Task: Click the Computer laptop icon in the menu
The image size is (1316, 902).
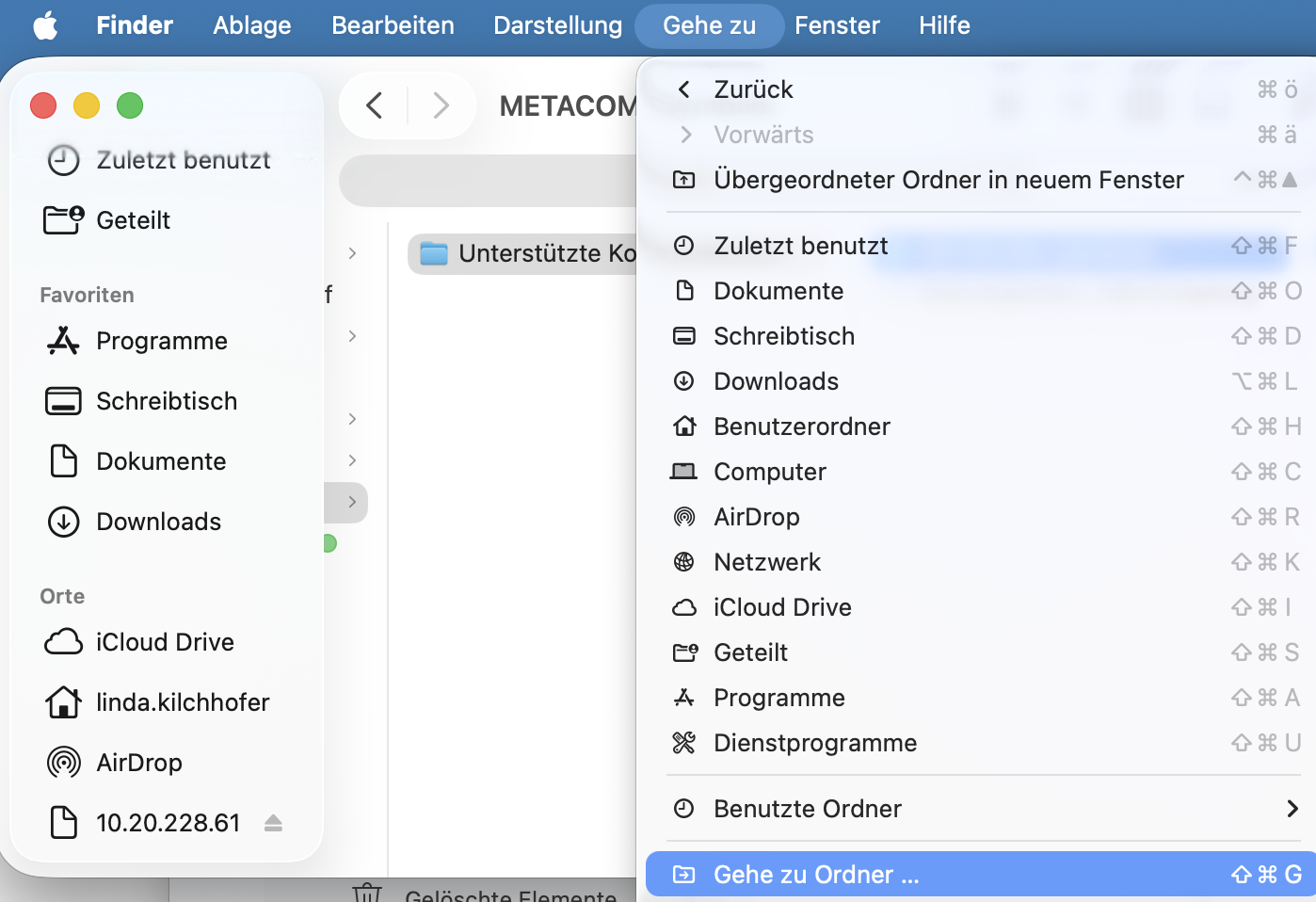Action: (x=684, y=472)
